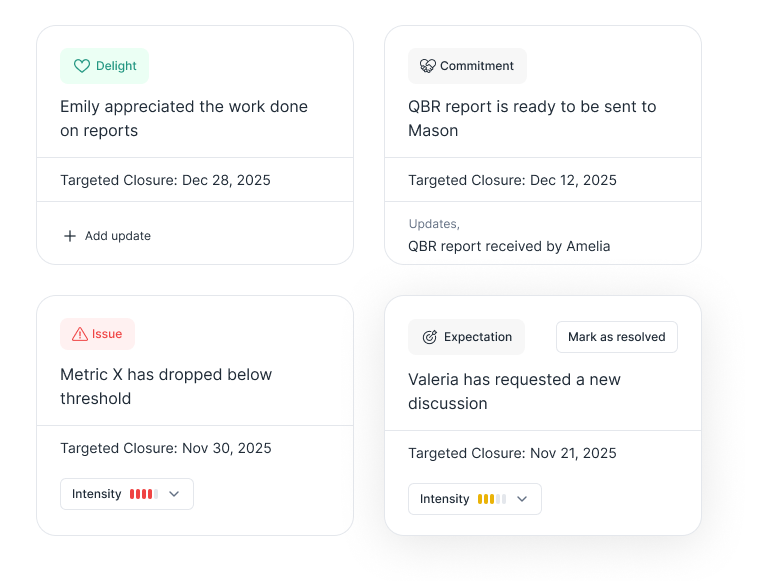Click the "QBR report received by Amelia" update
769x581 pixels.
pos(509,246)
